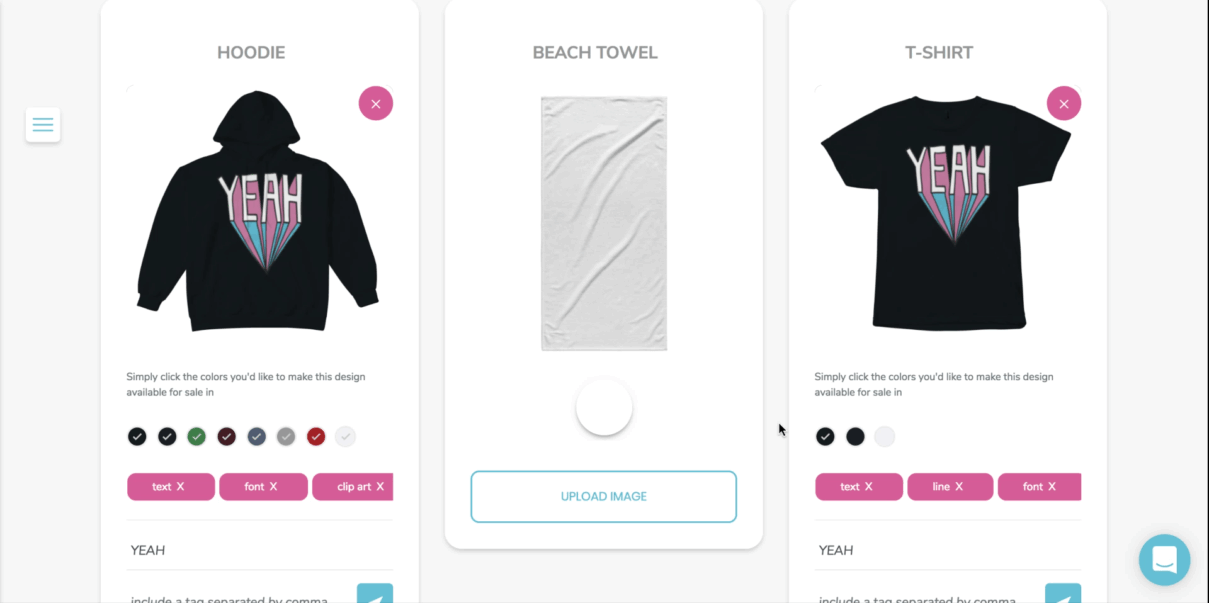Open the hamburger menu icon
1209x603 pixels.
43,125
